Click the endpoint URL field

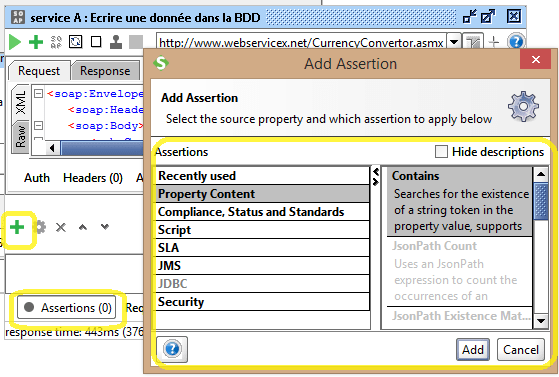[x=301, y=42]
